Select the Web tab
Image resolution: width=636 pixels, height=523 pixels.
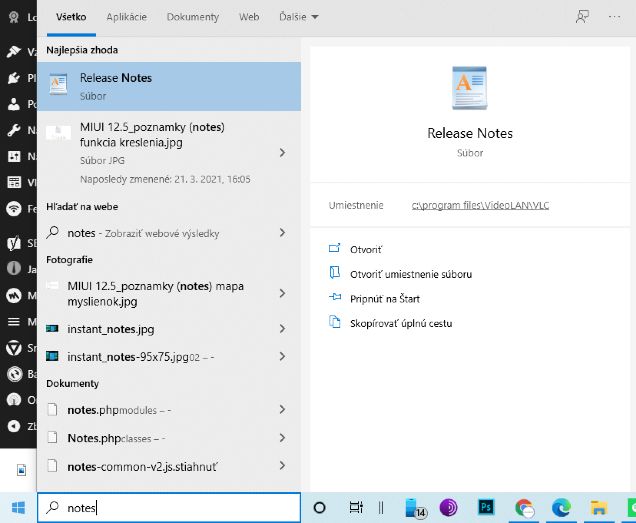click(249, 17)
